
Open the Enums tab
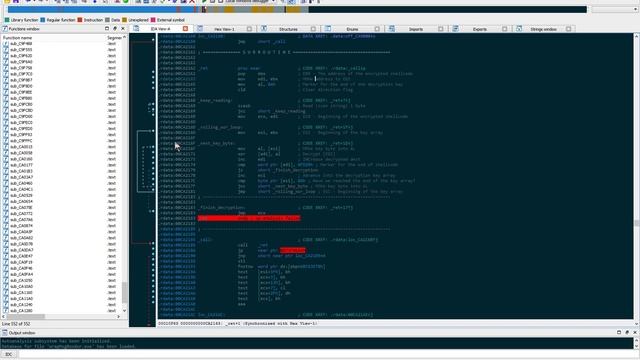(x=352, y=29)
